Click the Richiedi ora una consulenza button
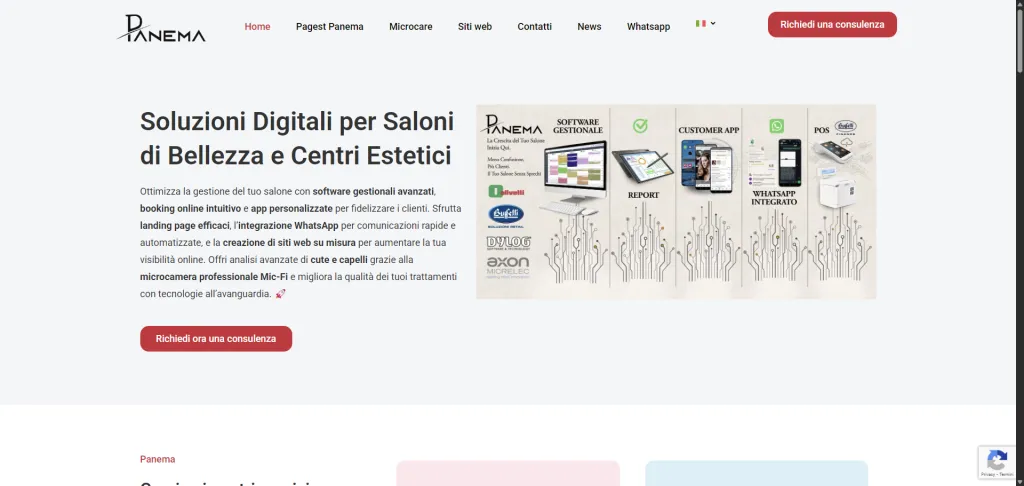Viewport: 1024px width, 486px height. click(x=216, y=338)
